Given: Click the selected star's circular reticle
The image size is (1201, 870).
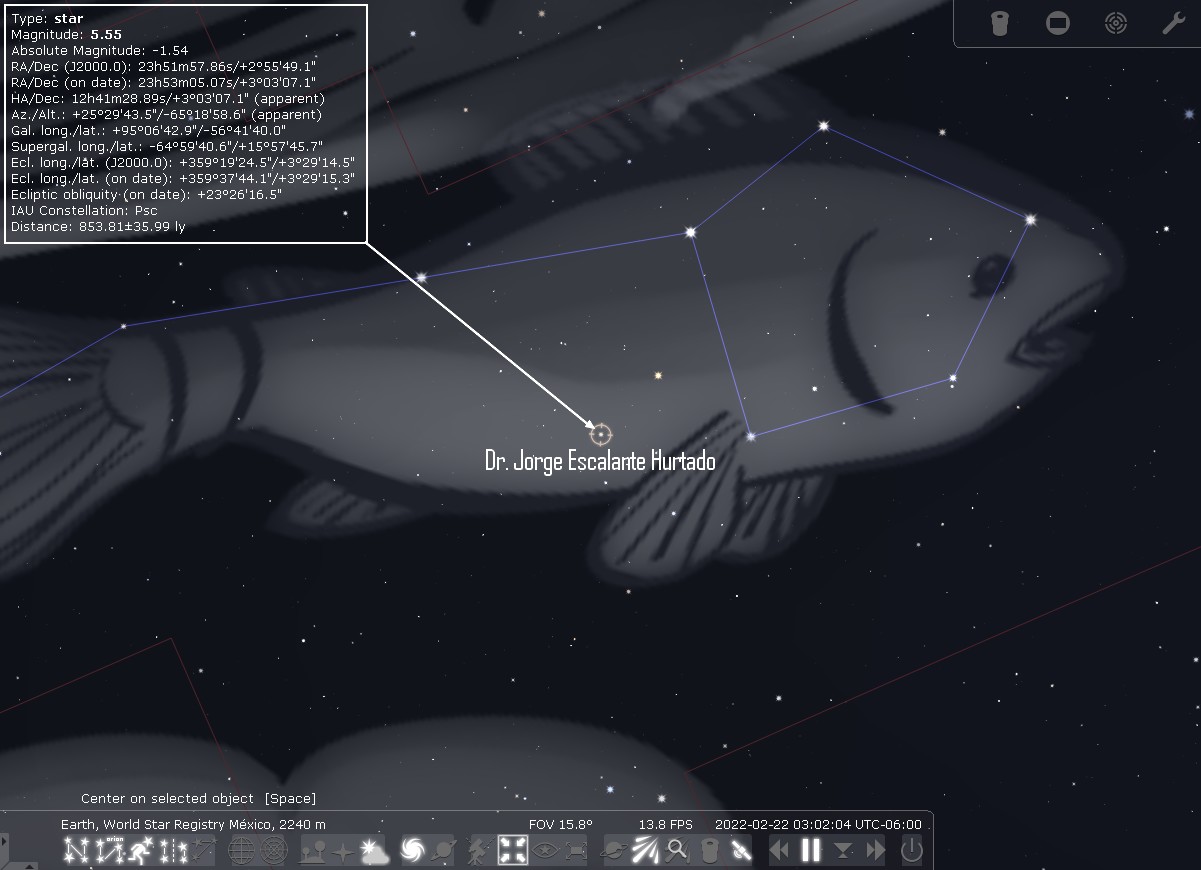Looking at the screenshot, I should pos(600,434).
